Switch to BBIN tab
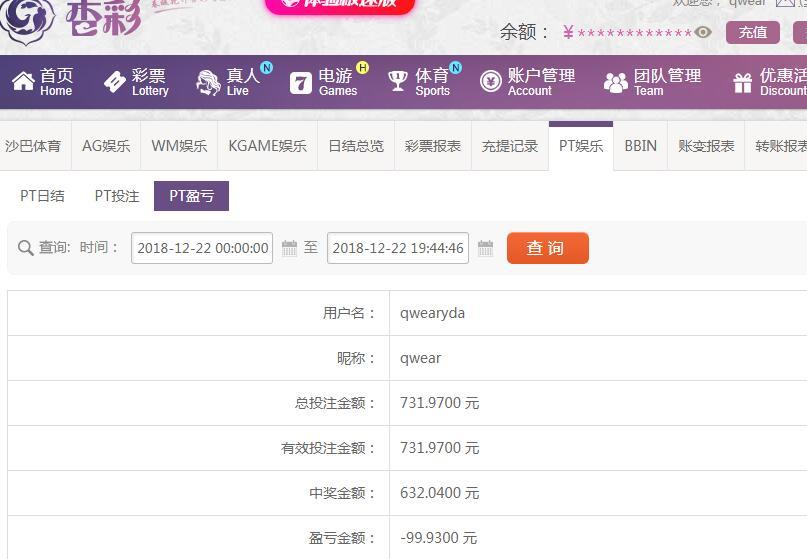The width and height of the screenshot is (807, 559). coord(641,146)
